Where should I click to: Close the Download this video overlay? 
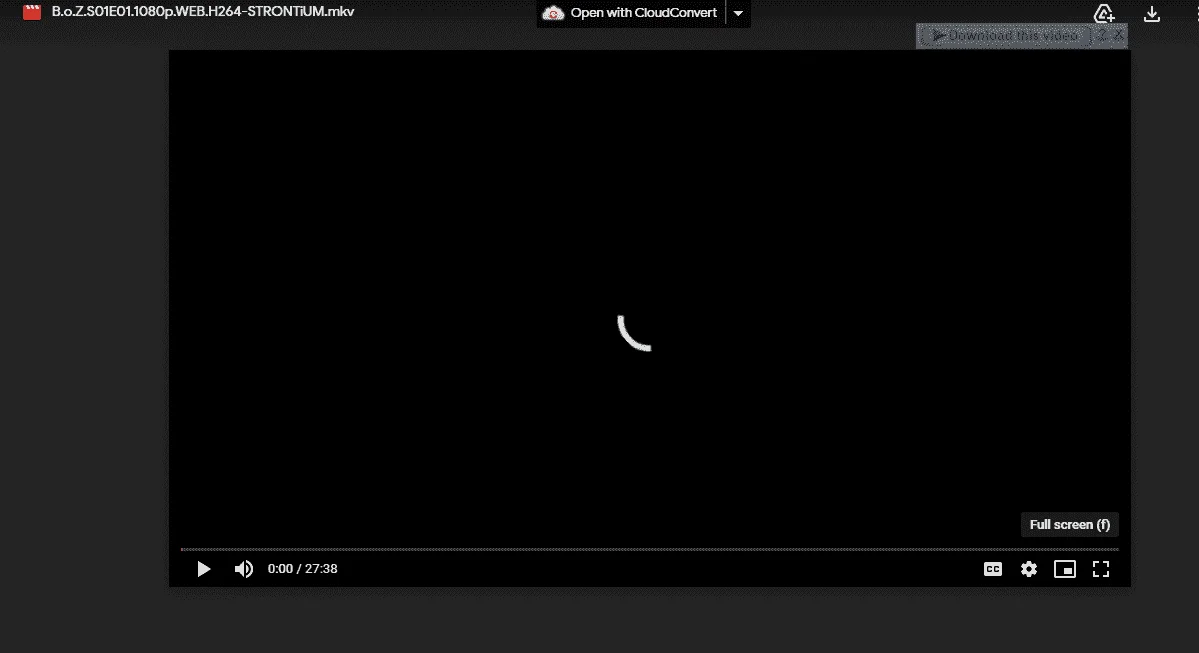pyautogui.click(x=1118, y=35)
